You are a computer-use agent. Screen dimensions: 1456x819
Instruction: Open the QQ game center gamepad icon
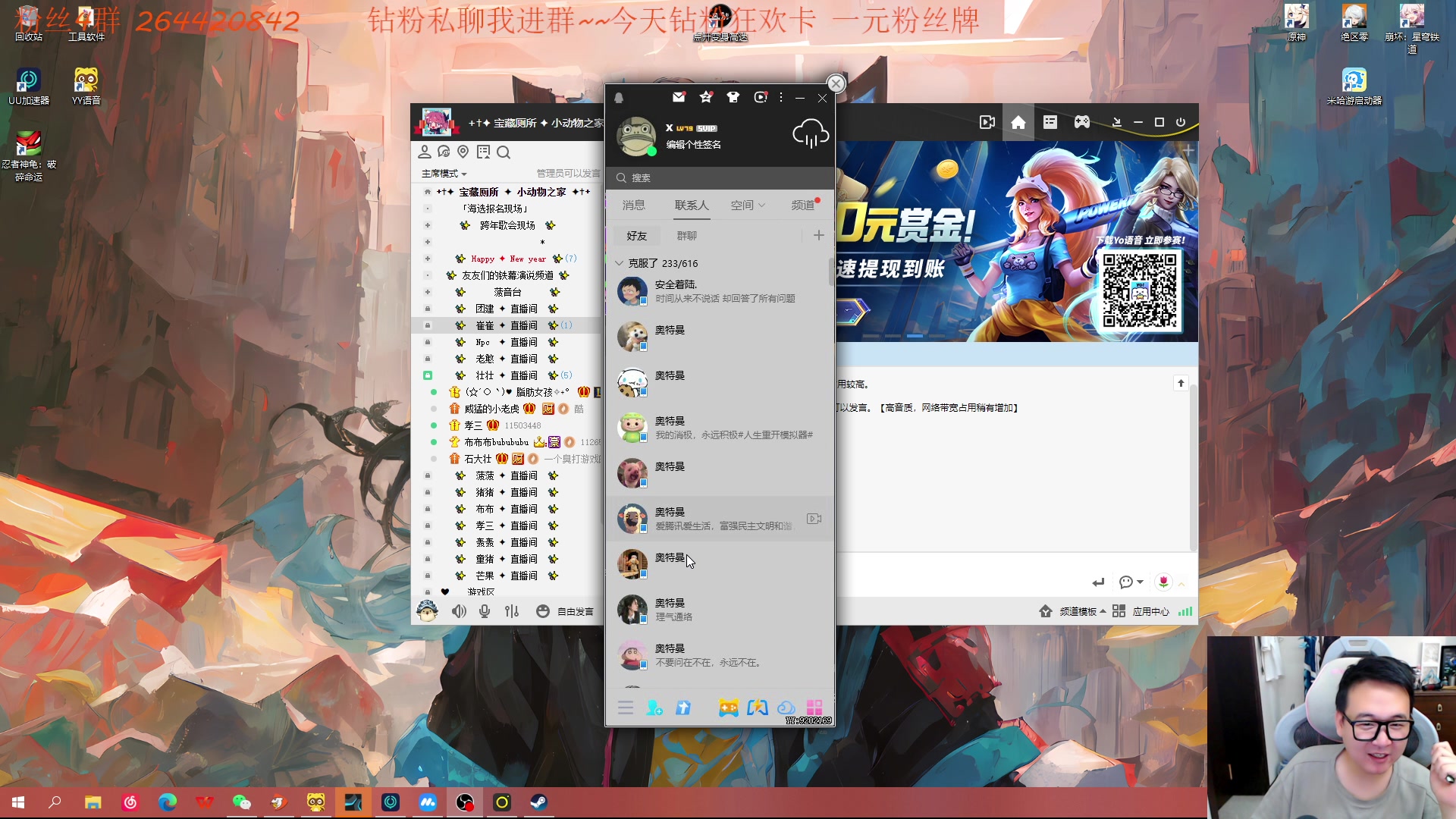click(x=728, y=708)
